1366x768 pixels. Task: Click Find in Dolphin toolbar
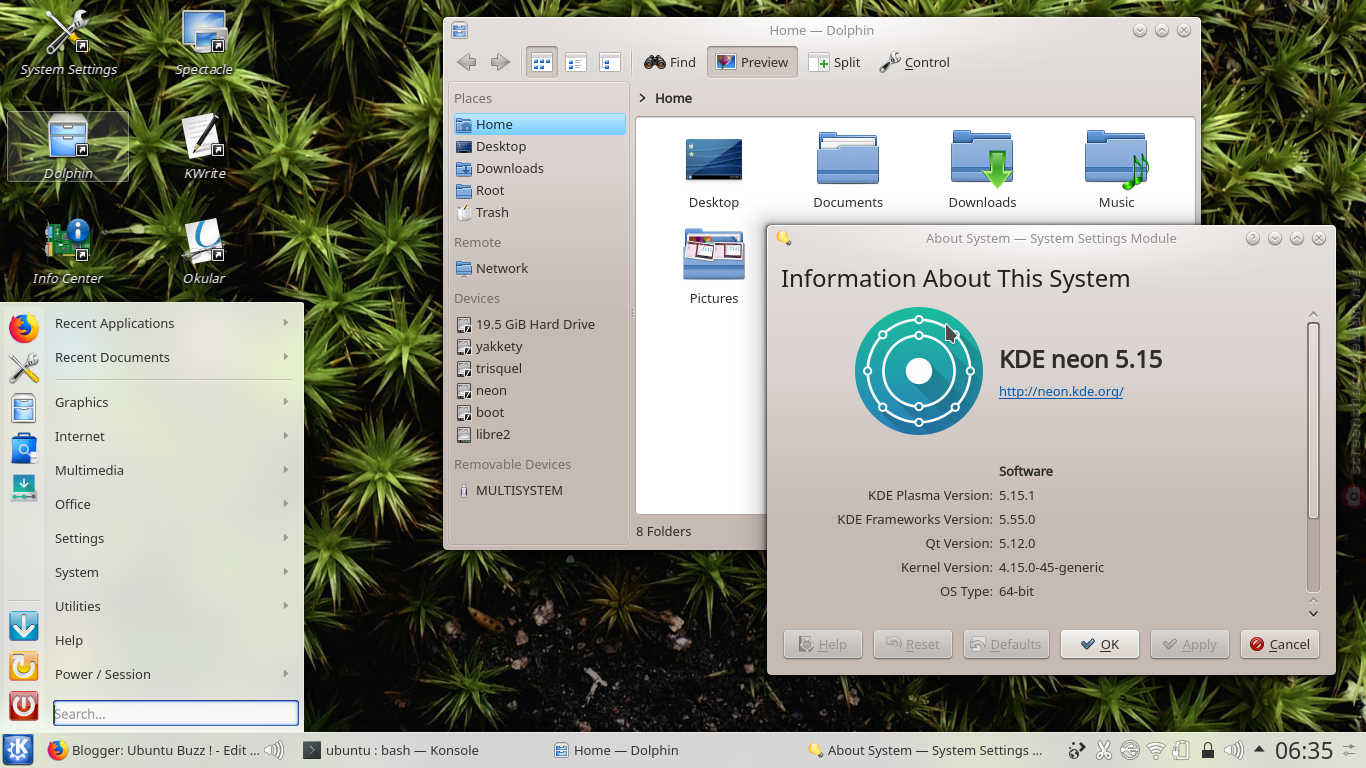pos(669,62)
